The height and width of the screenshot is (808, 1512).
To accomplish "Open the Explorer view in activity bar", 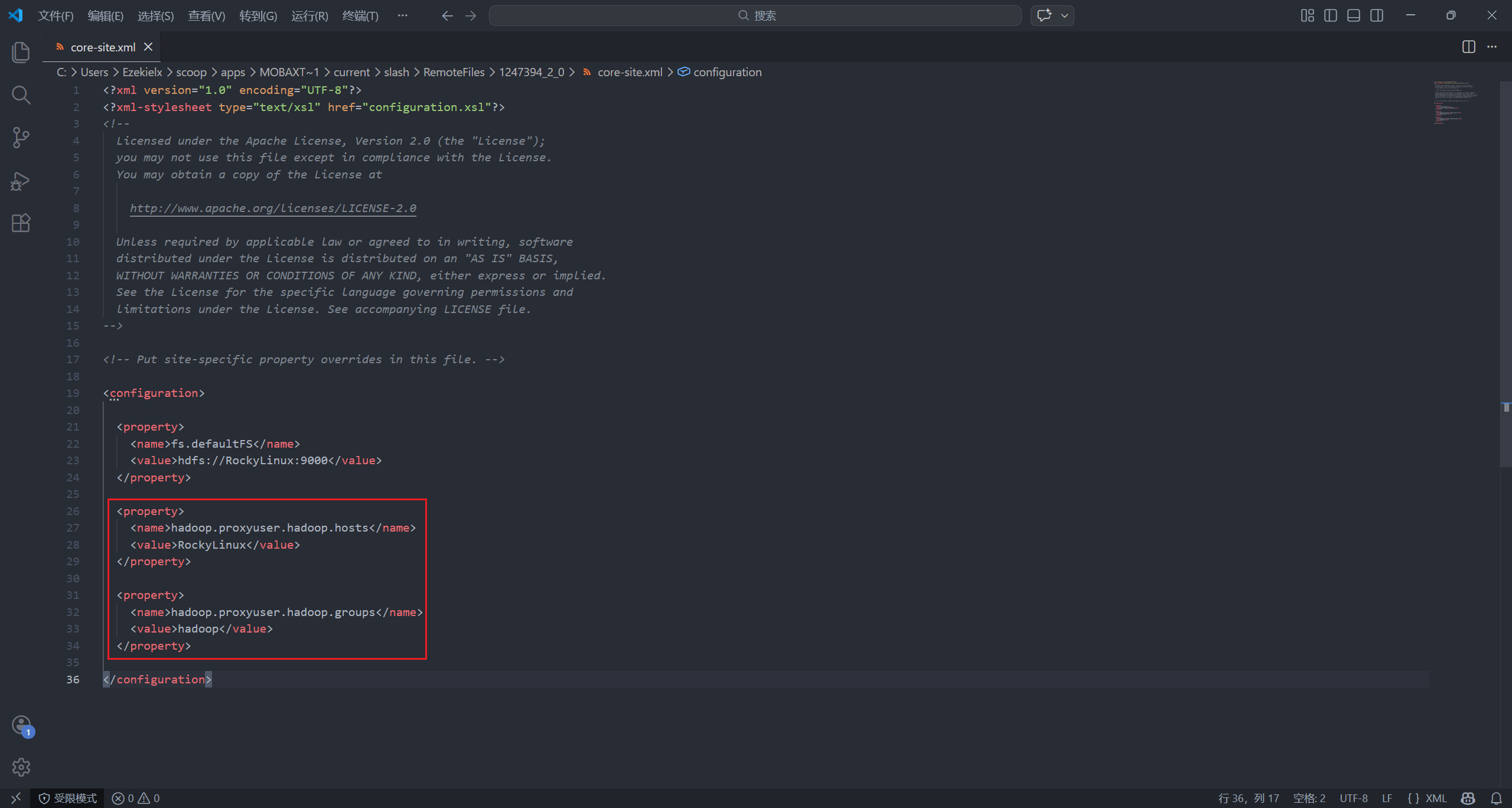I will (x=21, y=52).
